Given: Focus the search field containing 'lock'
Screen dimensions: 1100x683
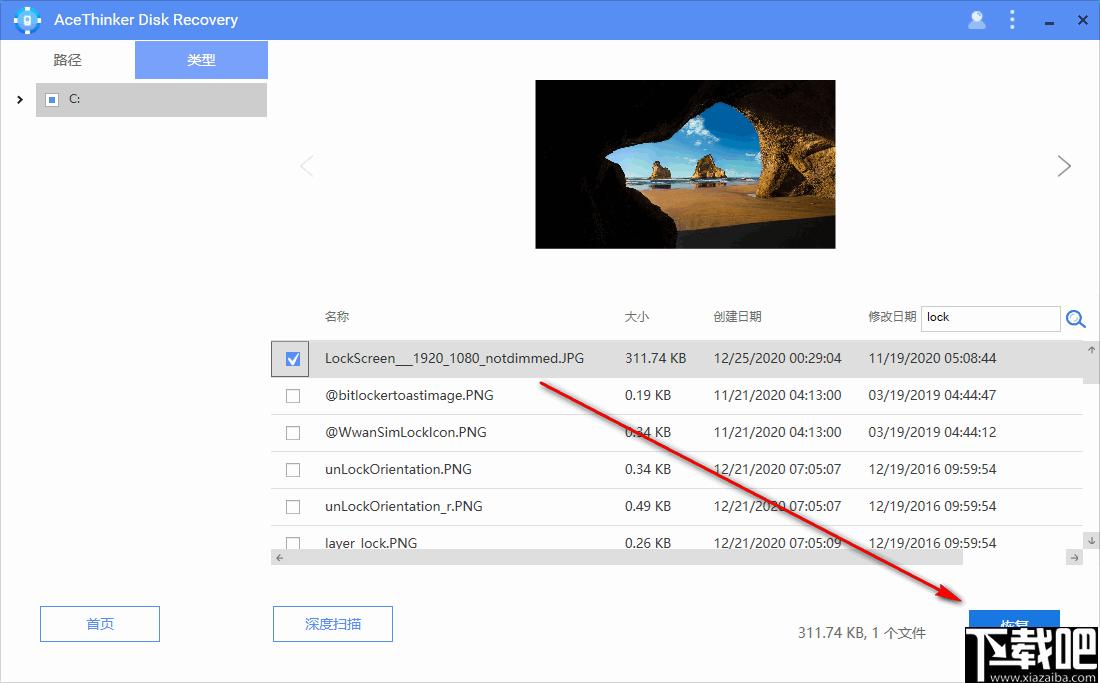Looking at the screenshot, I should click(989, 318).
